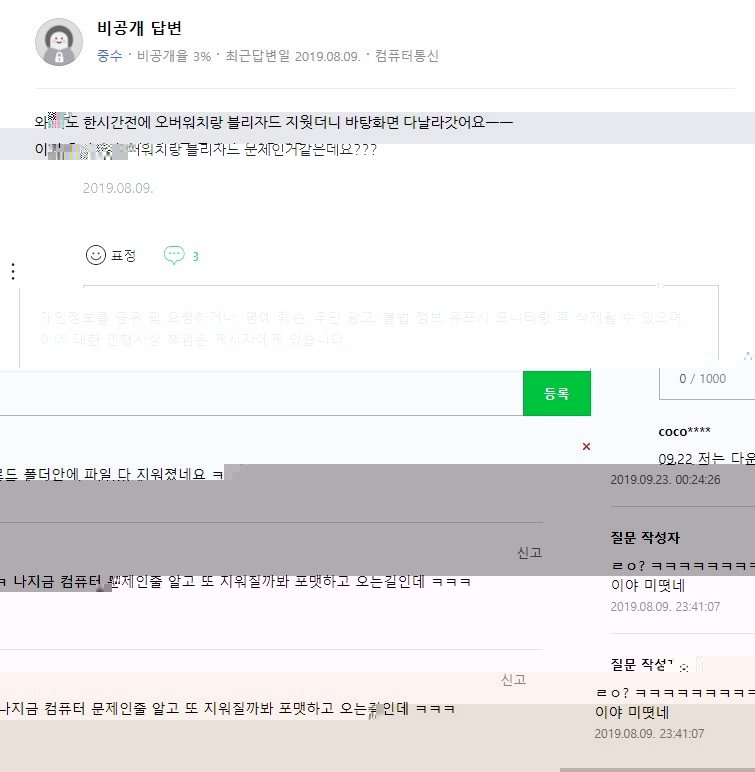Click the red X delete comment icon

point(586,446)
